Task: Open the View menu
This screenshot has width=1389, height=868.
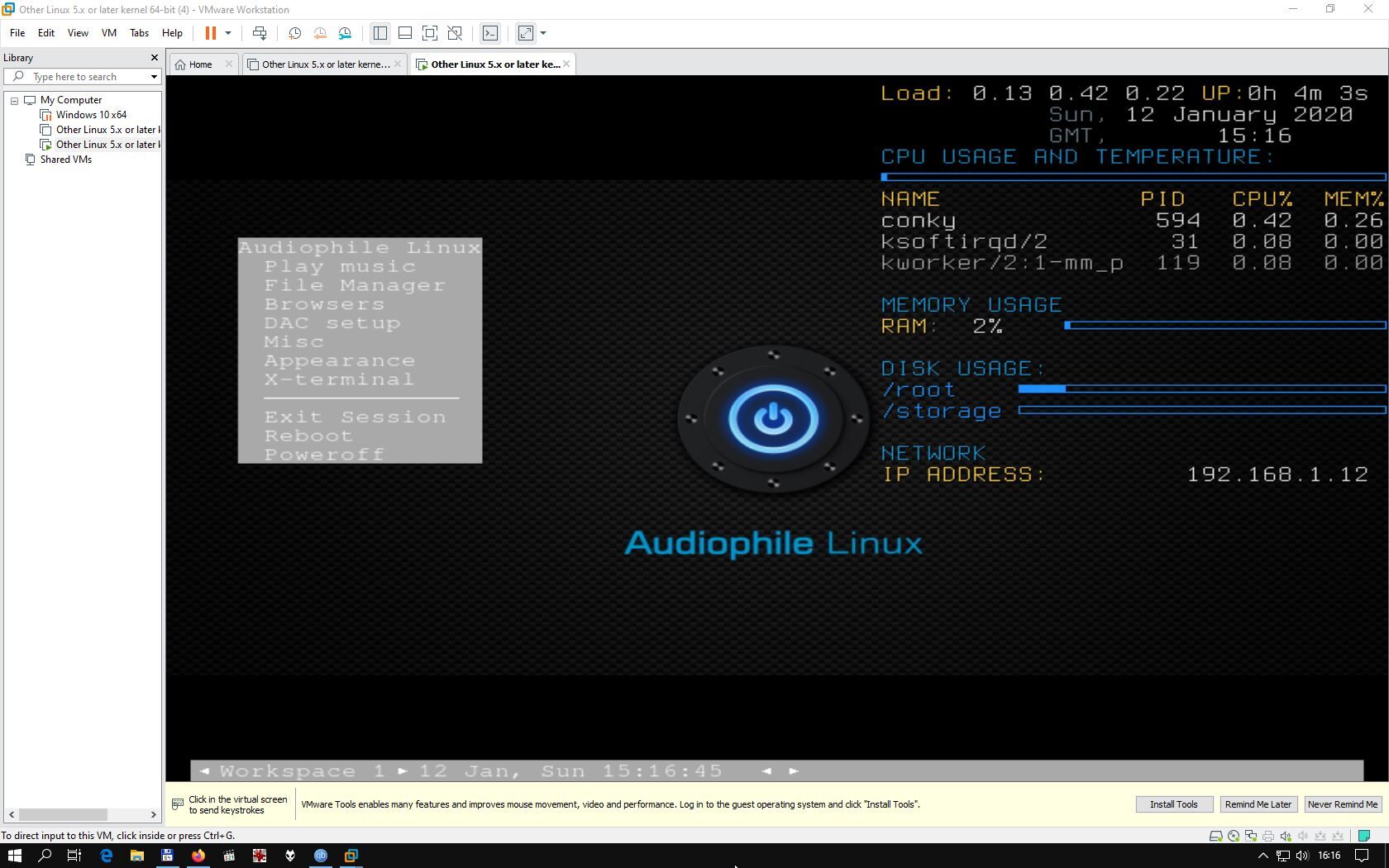Action: (x=78, y=33)
